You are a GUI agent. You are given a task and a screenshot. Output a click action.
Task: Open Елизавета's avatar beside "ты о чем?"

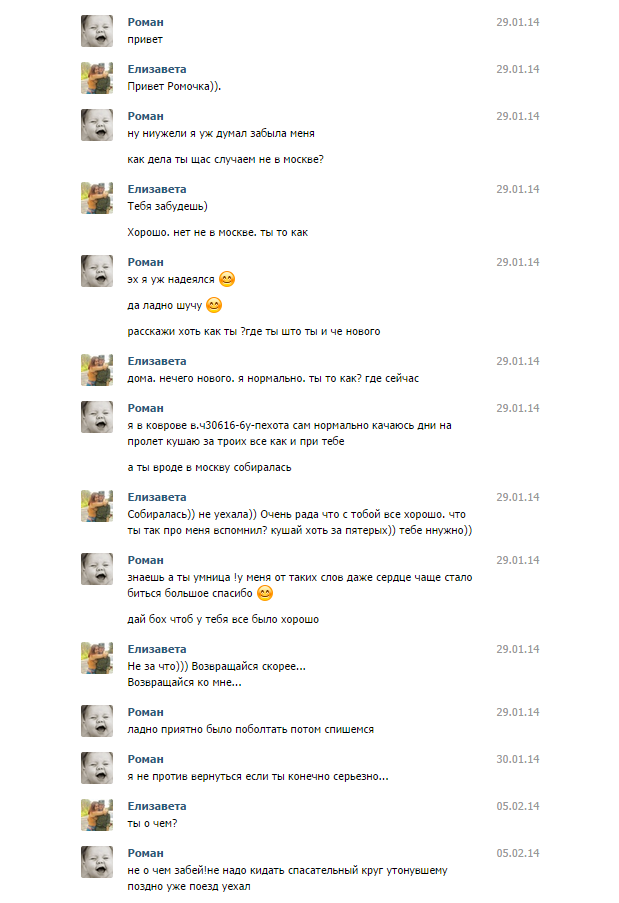click(x=97, y=815)
